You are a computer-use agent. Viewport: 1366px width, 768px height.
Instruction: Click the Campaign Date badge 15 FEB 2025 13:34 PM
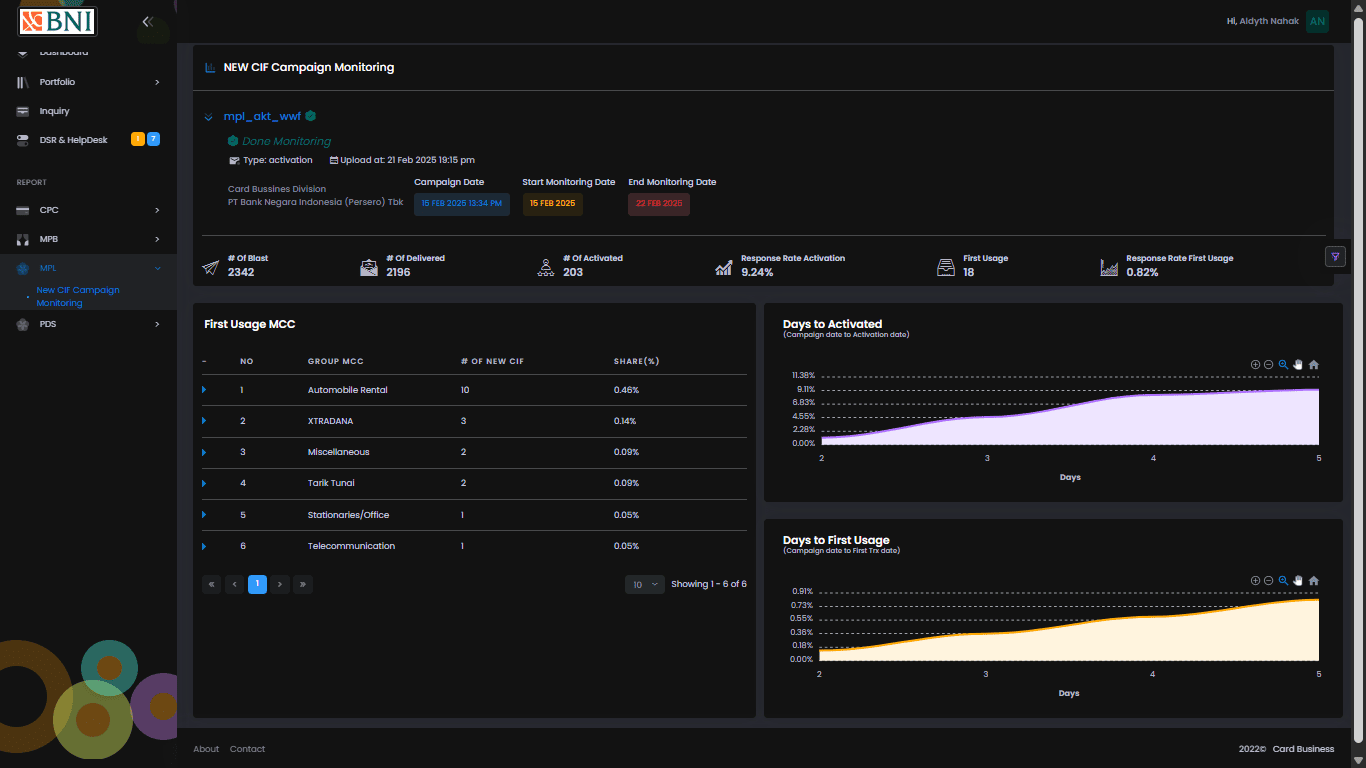[462, 203]
